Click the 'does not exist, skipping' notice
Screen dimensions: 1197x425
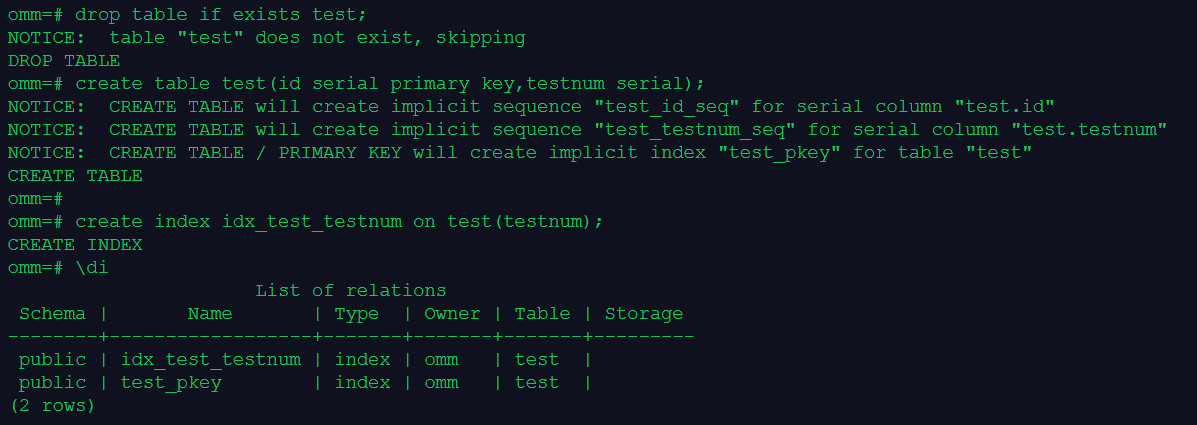tap(390, 38)
